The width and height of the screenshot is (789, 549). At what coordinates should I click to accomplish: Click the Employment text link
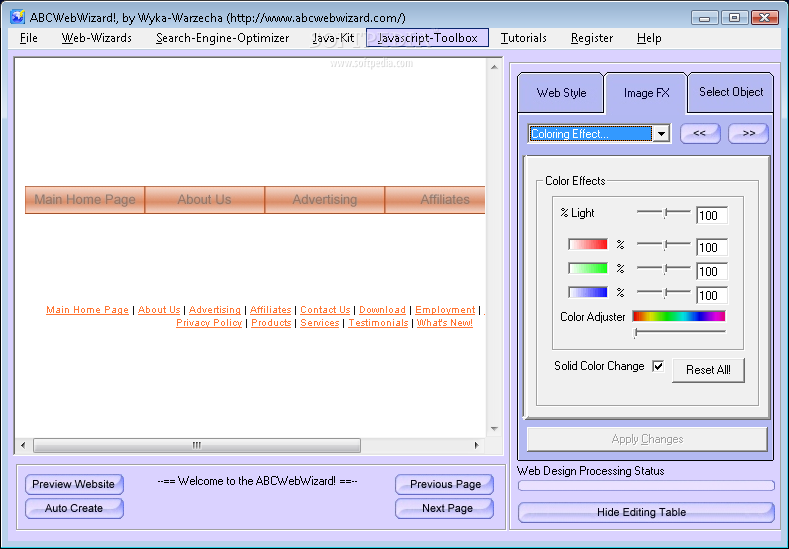click(445, 309)
